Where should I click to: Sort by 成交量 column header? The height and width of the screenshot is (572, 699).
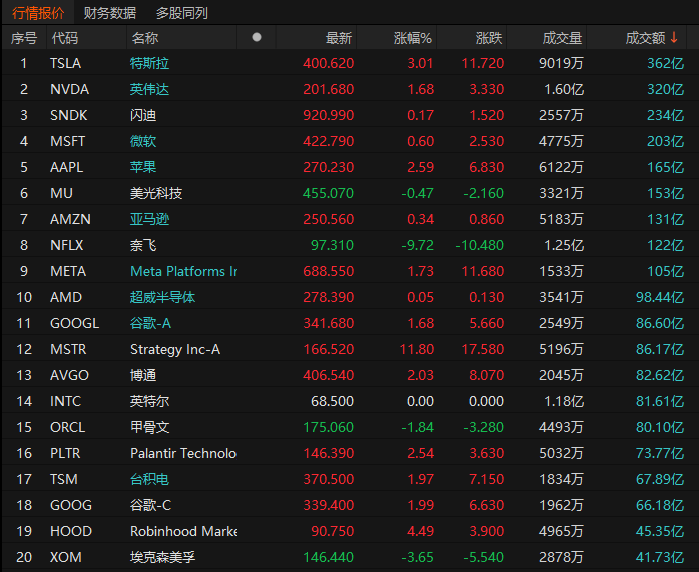pyautogui.click(x=562, y=38)
